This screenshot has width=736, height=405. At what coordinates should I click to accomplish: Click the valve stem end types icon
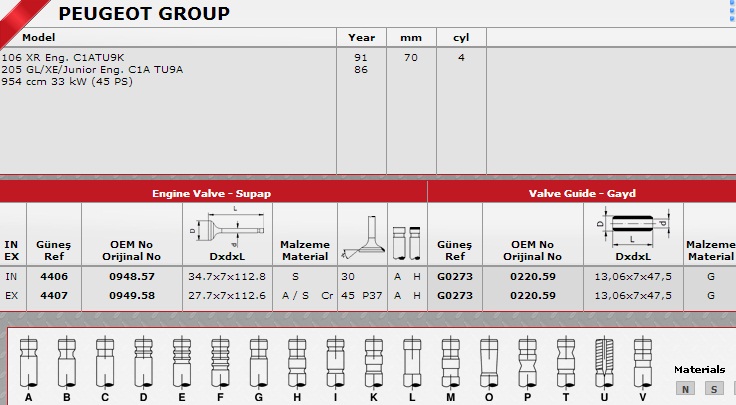pyautogui.click(x=406, y=243)
